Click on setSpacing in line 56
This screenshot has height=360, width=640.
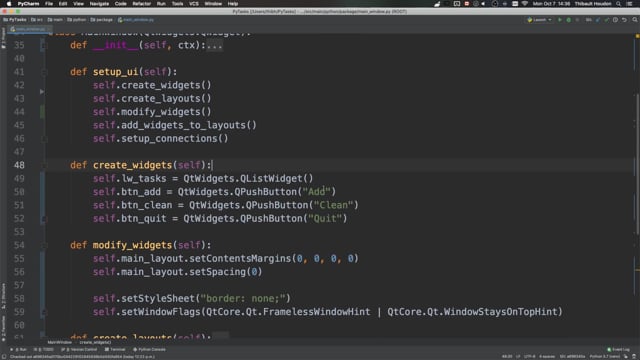pos(218,272)
